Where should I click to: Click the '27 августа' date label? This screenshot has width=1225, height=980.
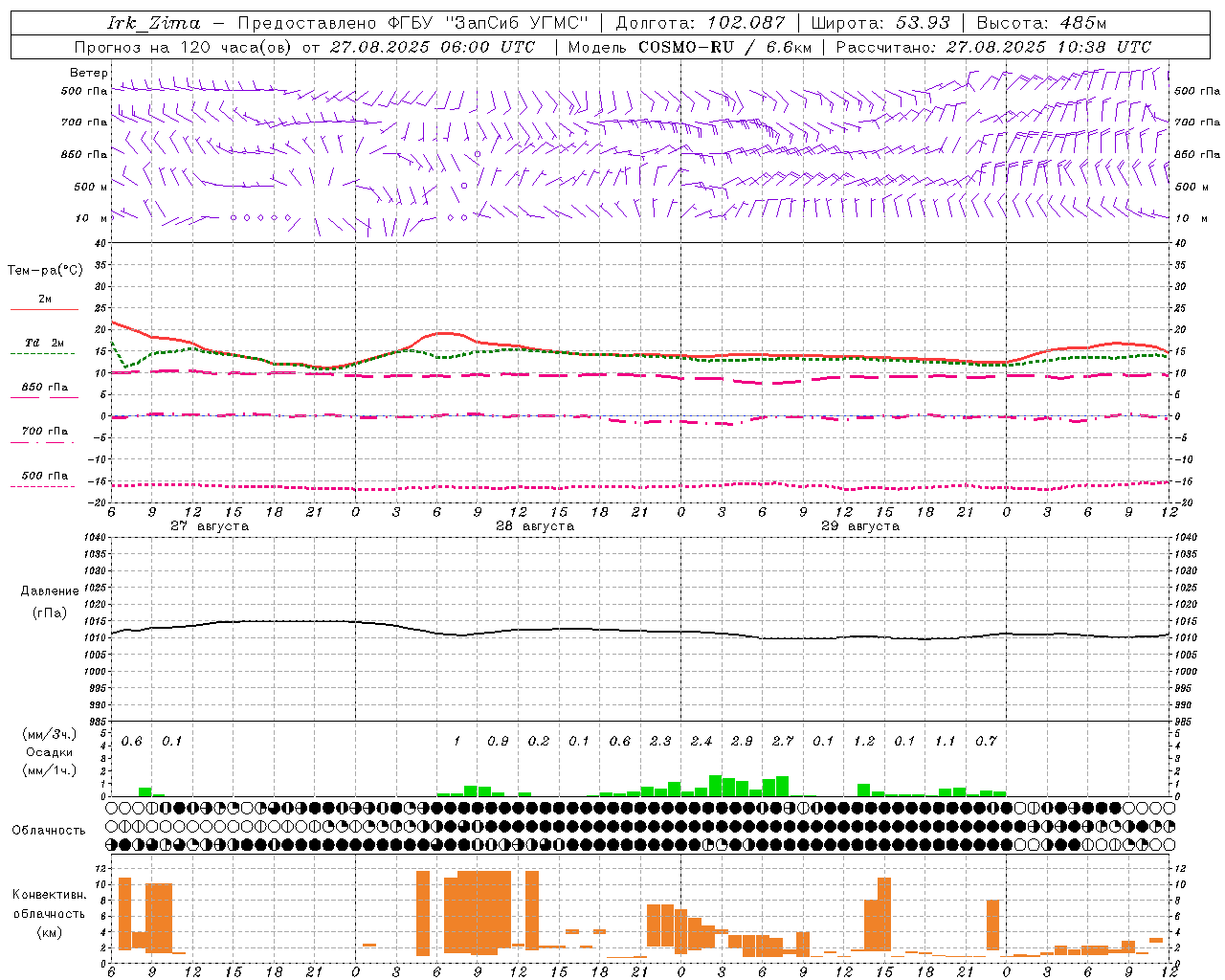pyautogui.click(x=210, y=526)
